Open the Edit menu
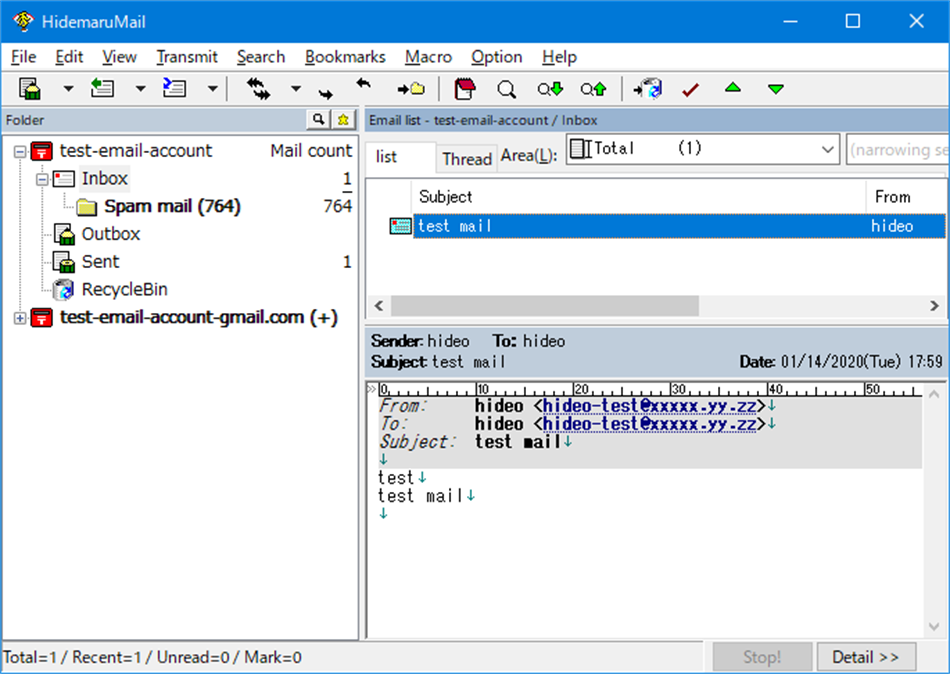 69,57
